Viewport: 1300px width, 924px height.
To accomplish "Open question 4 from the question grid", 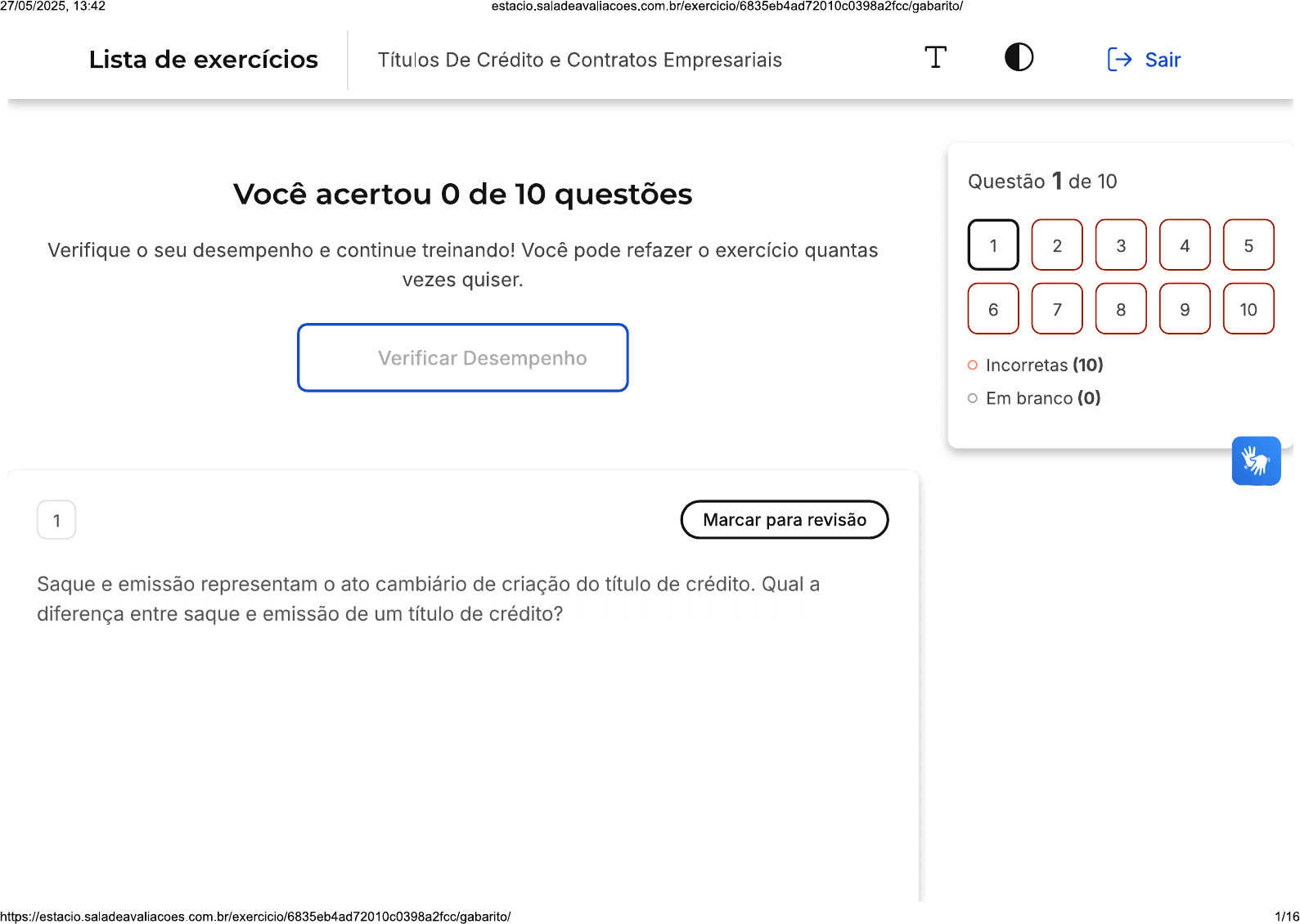I will tap(1185, 244).
